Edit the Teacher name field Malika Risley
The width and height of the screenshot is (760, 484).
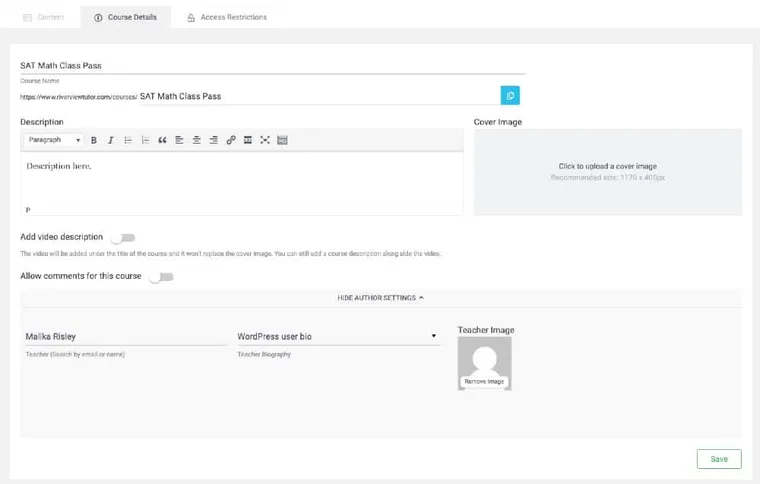pyautogui.click(x=126, y=336)
